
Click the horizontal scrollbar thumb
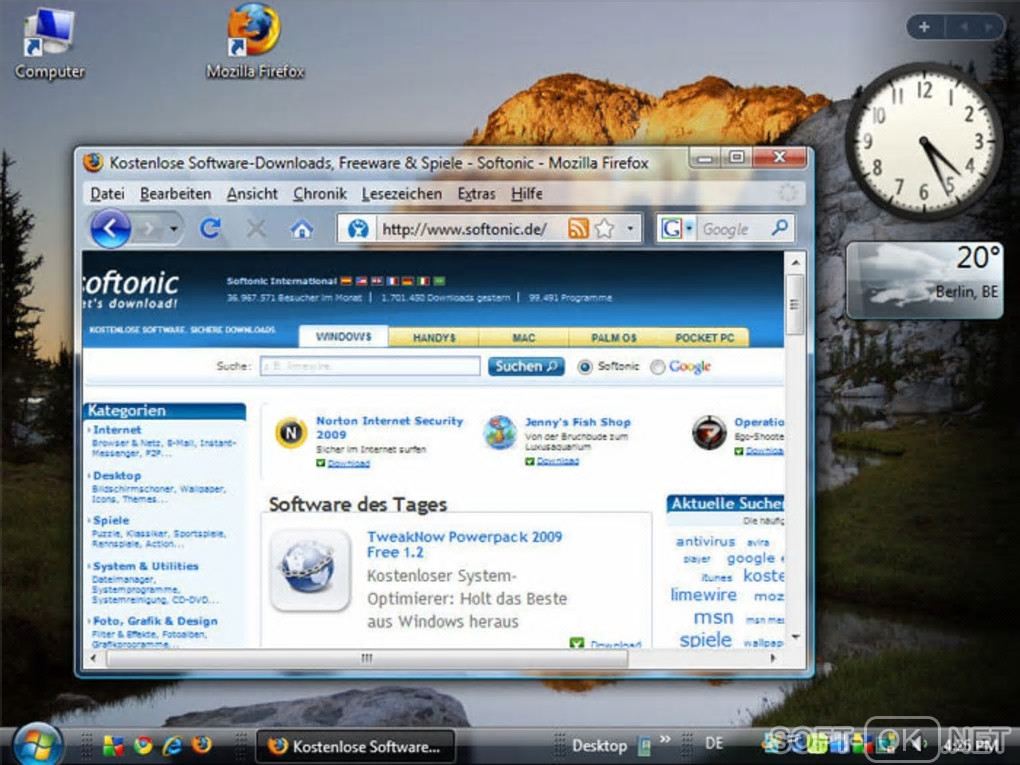pyautogui.click(x=367, y=658)
